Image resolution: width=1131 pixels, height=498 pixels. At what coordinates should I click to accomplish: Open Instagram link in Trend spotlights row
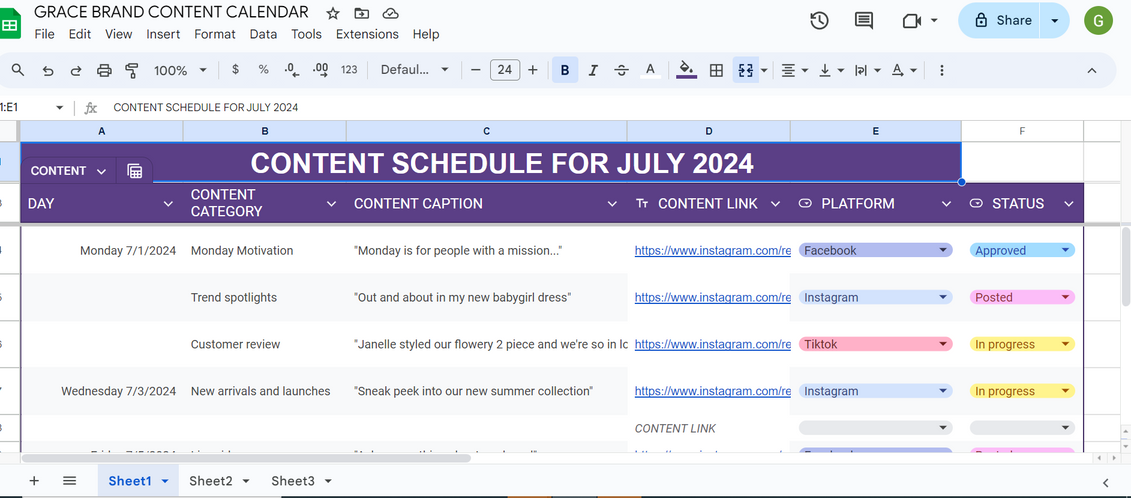[713, 297]
